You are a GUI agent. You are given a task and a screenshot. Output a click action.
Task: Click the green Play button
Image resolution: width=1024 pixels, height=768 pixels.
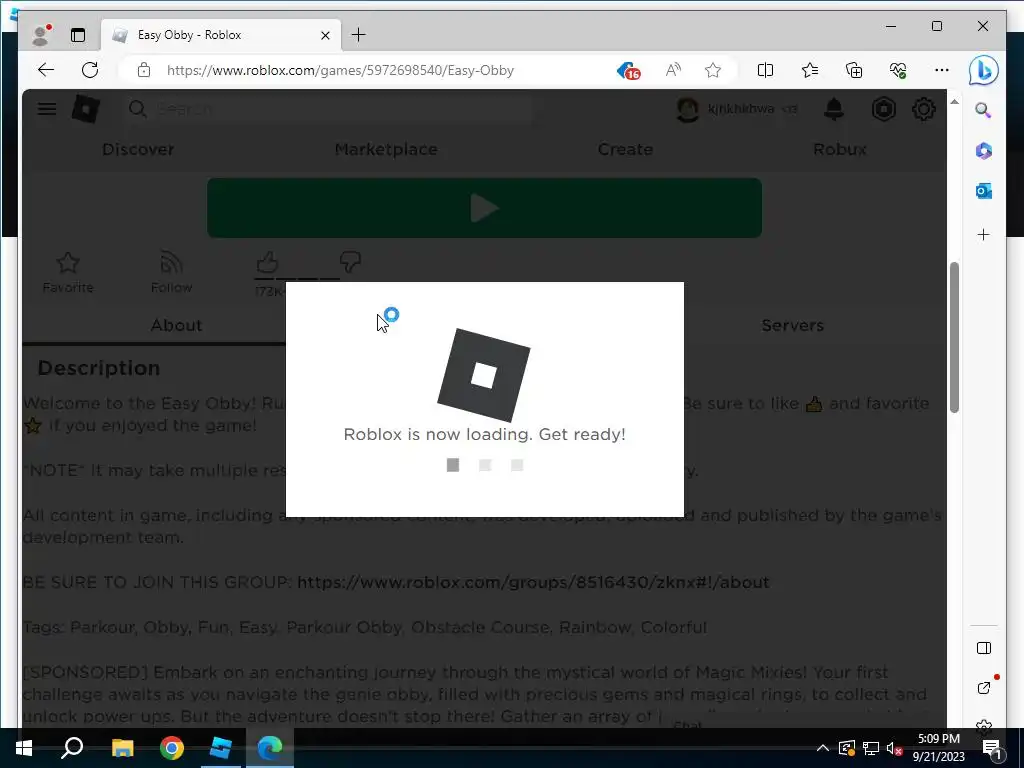coord(484,208)
